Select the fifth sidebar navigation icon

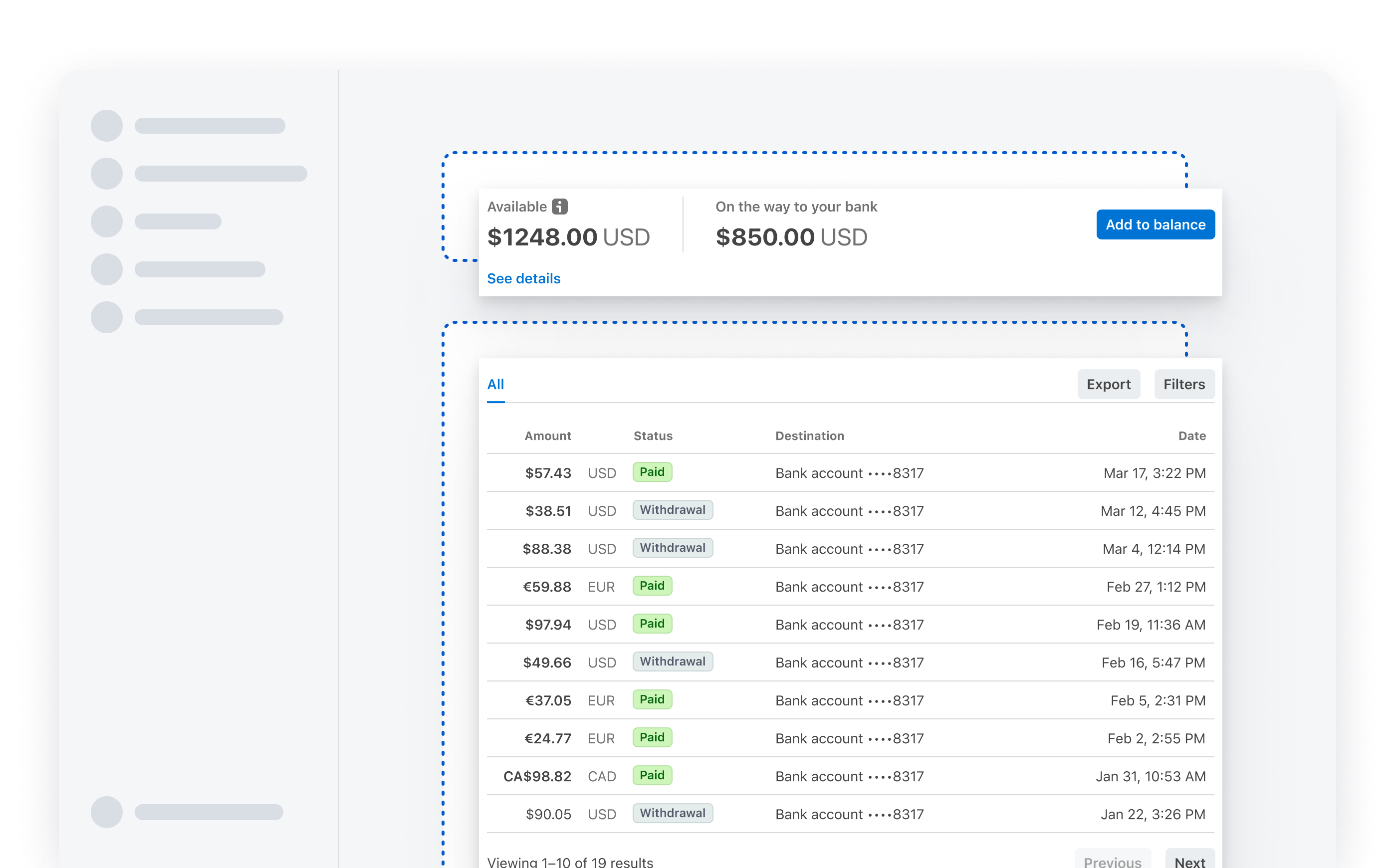[106, 317]
